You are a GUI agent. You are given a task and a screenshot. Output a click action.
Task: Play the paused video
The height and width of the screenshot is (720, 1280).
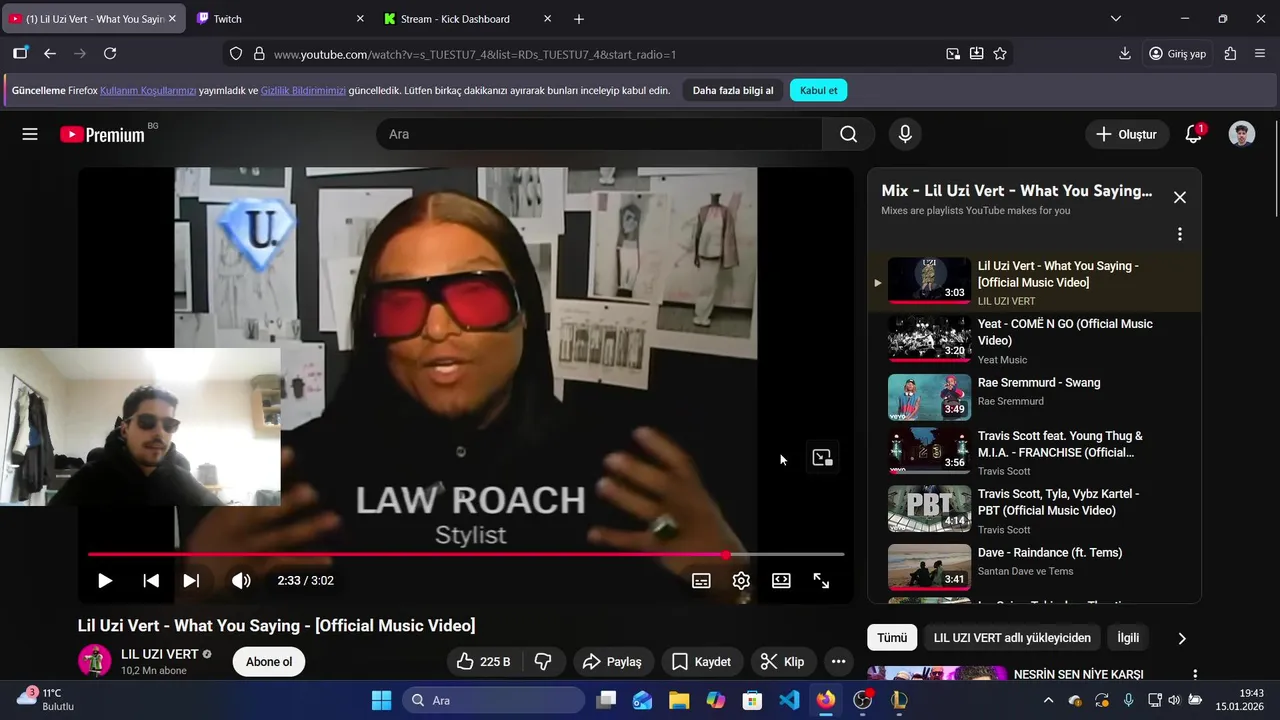pyautogui.click(x=104, y=580)
